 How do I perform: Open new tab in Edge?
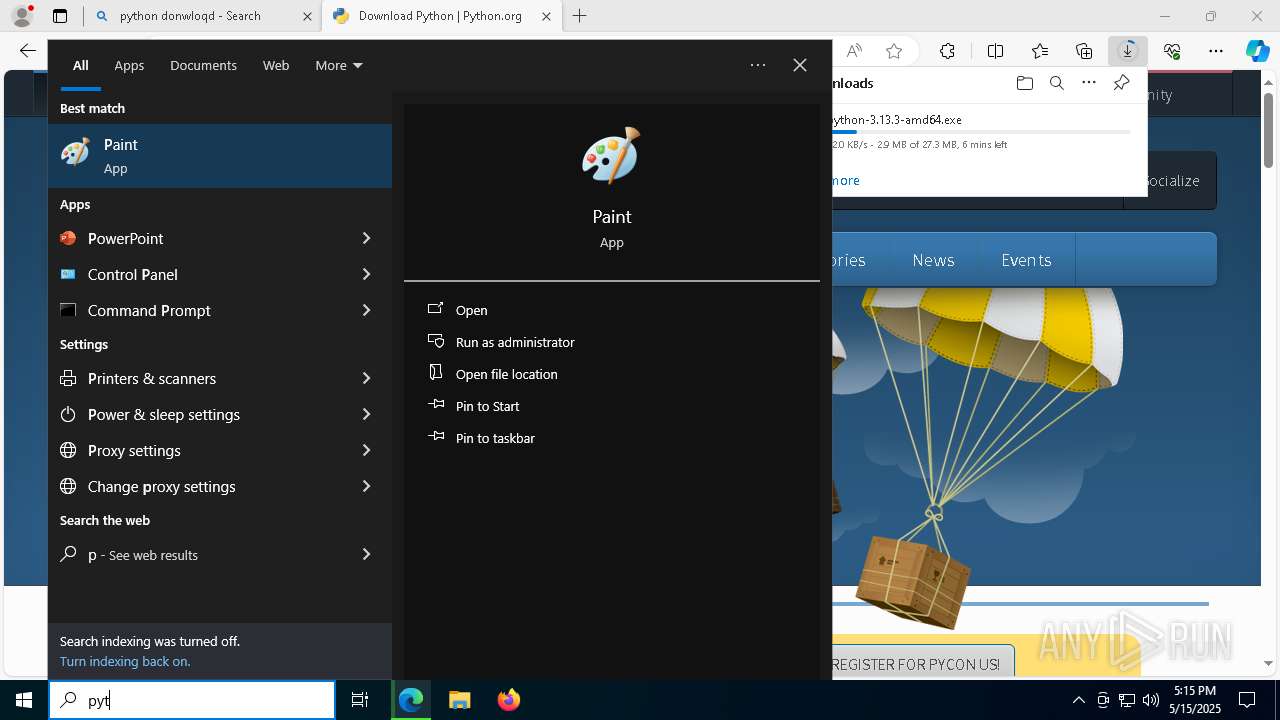[x=579, y=16]
